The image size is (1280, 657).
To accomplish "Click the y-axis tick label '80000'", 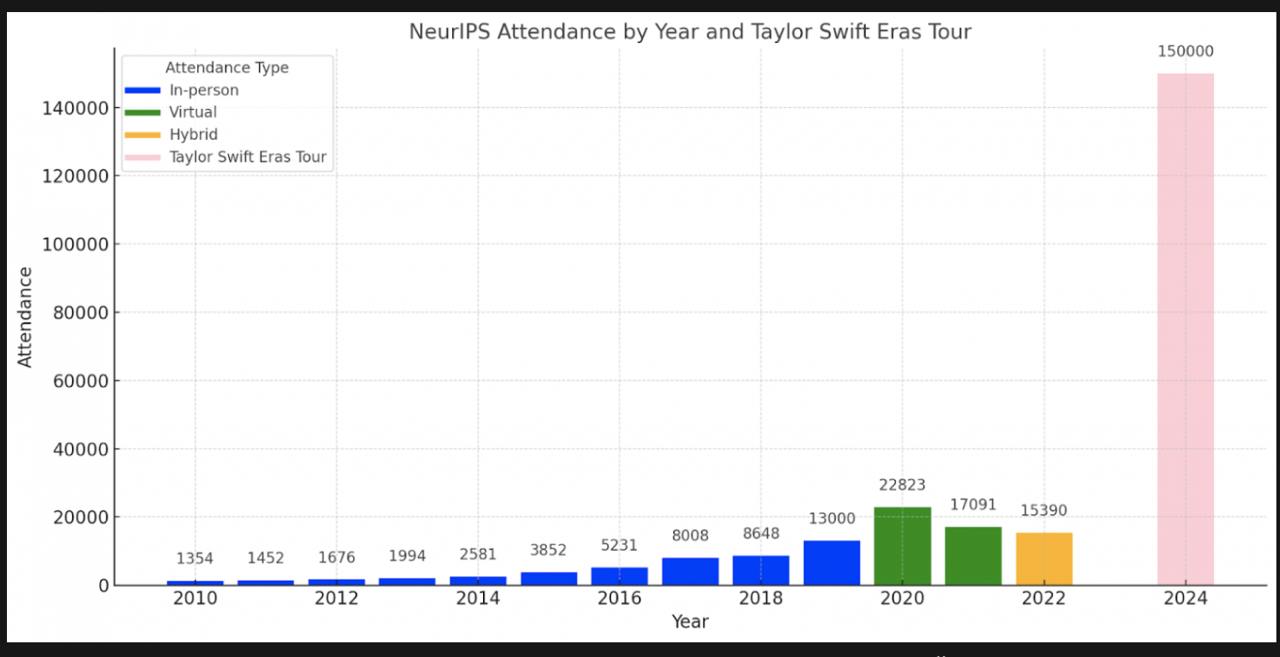I will [81, 312].
